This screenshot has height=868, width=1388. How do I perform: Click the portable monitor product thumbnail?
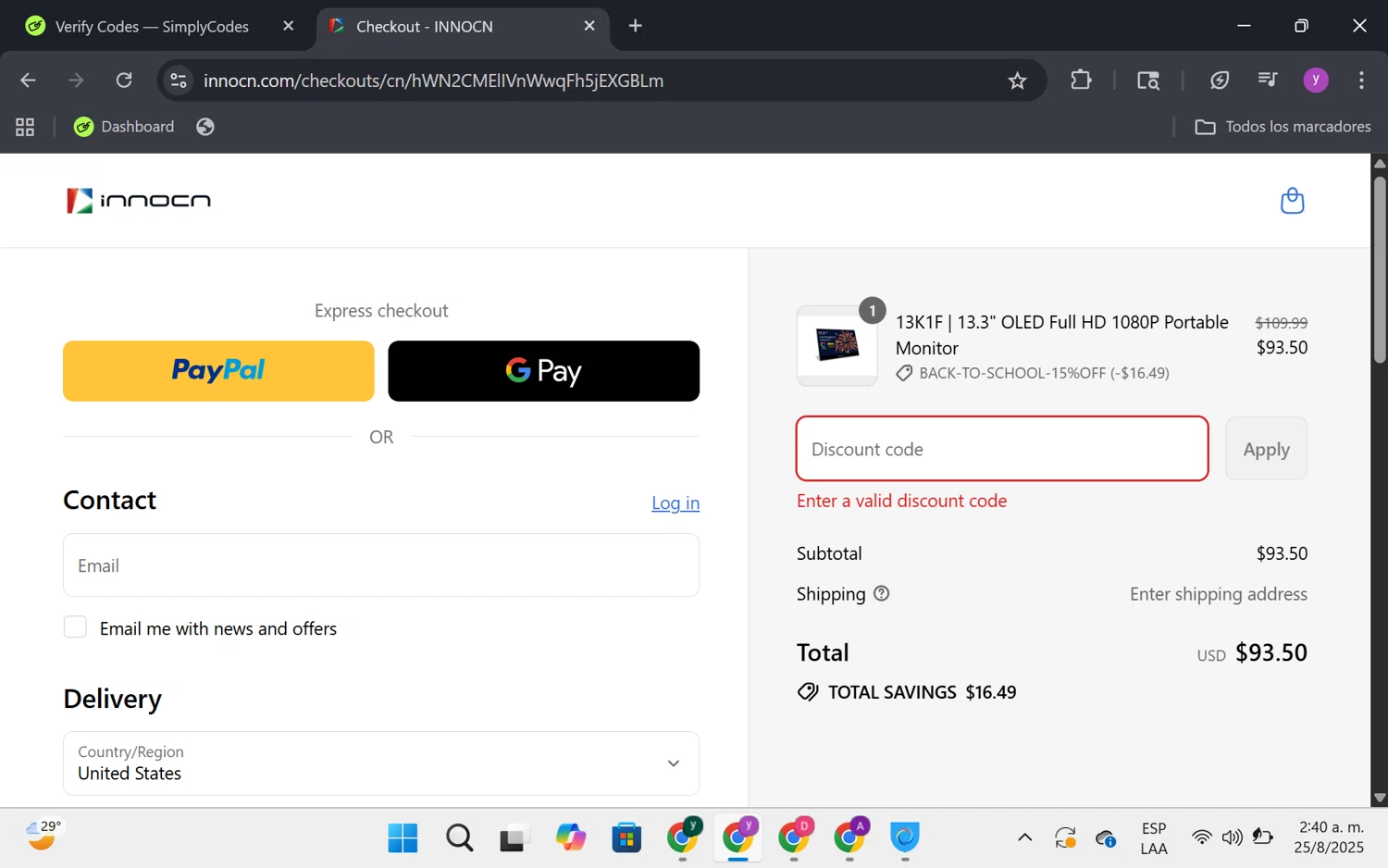tap(837, 345)
